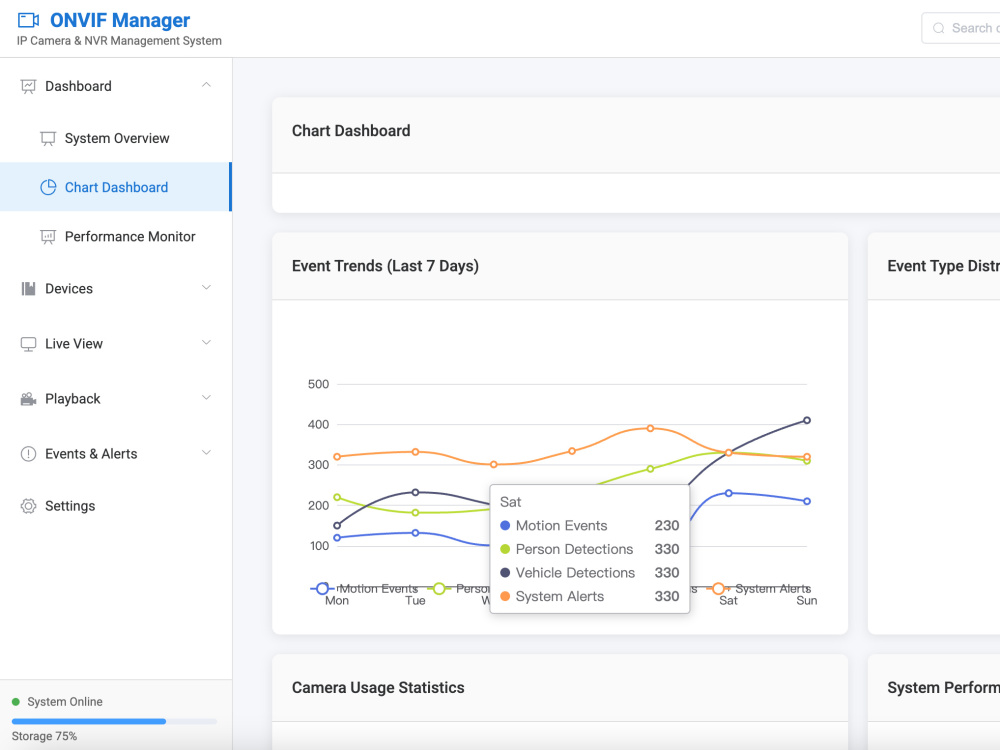Expand the Devices submenu chevron
The image size is (1000, 750).
[206, 288]
